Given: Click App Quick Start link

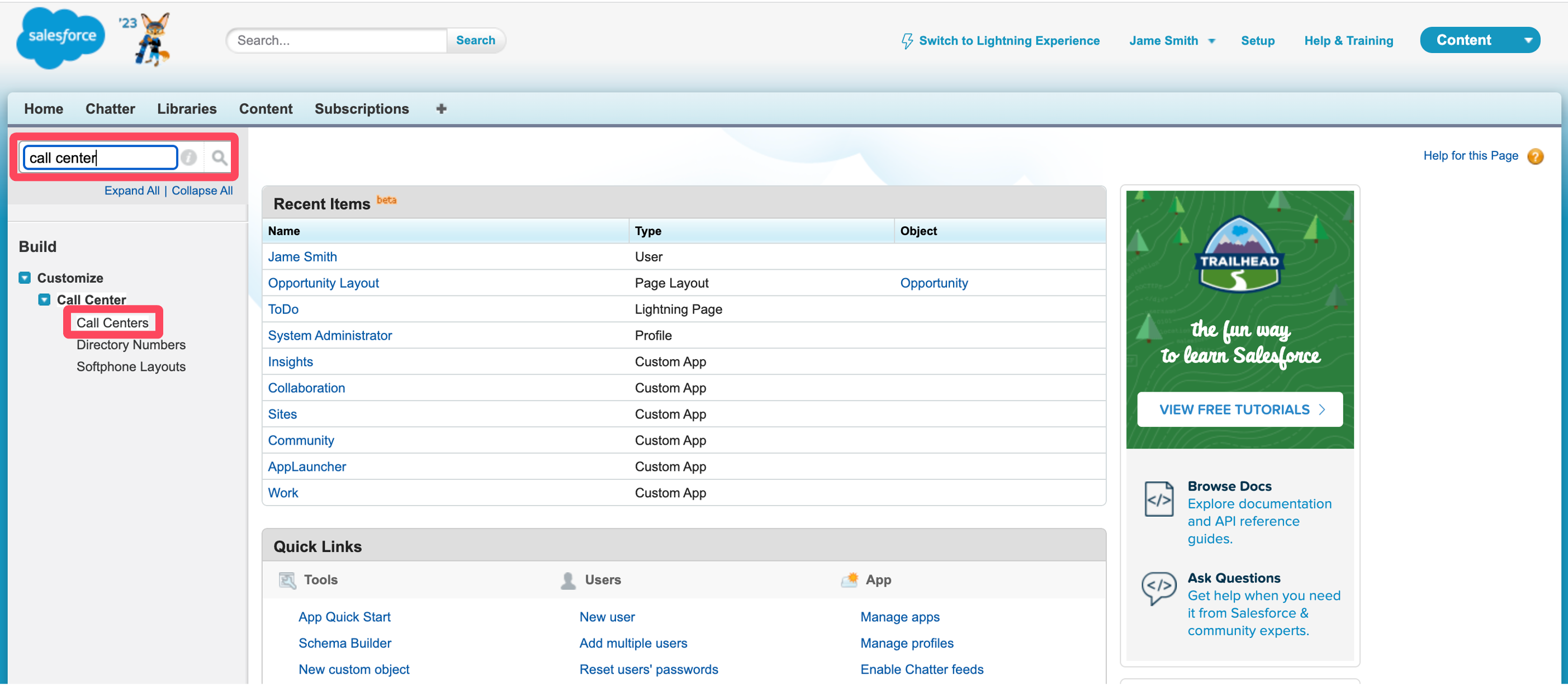Looking at the screenshot, I should coord(344,617).
